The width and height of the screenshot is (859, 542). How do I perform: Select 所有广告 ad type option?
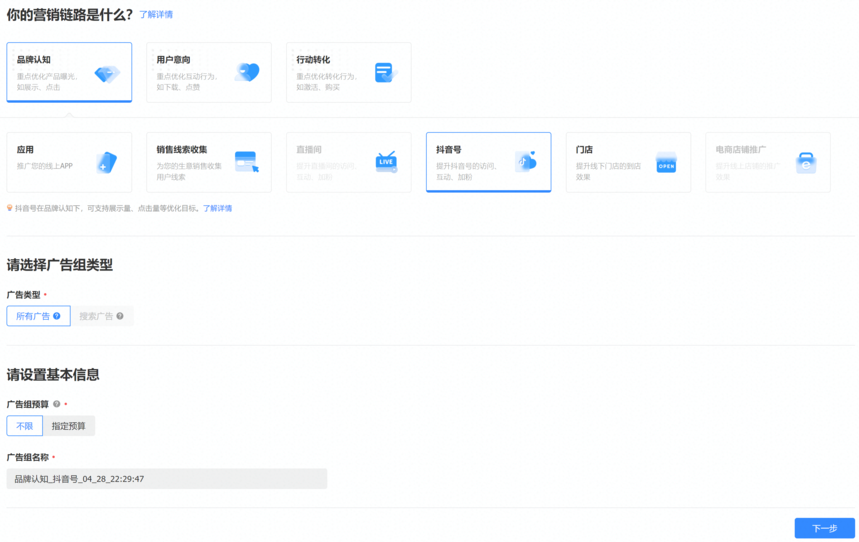click(x=38, y=316)
